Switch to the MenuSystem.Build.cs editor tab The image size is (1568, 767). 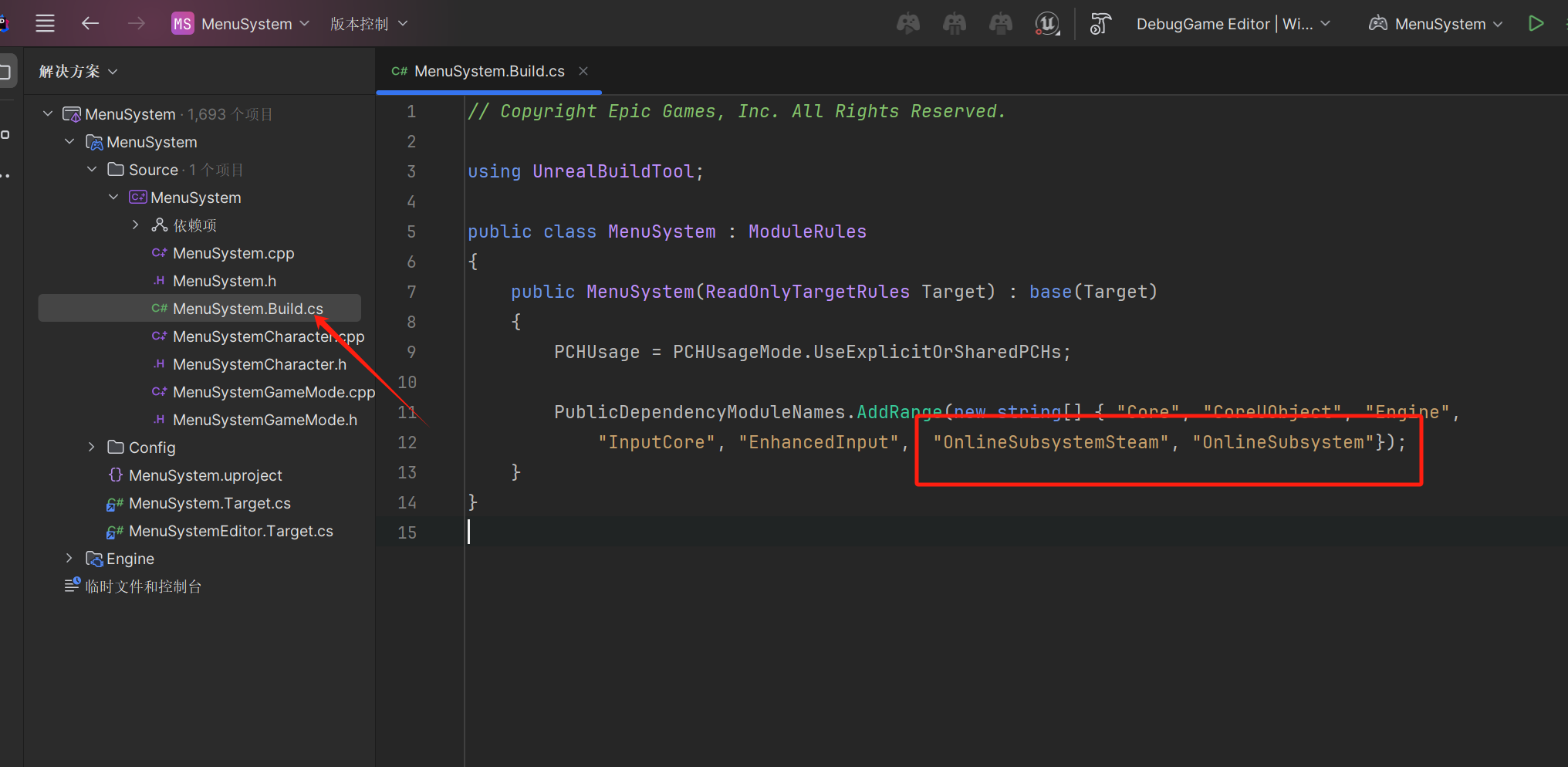[489, 71]
